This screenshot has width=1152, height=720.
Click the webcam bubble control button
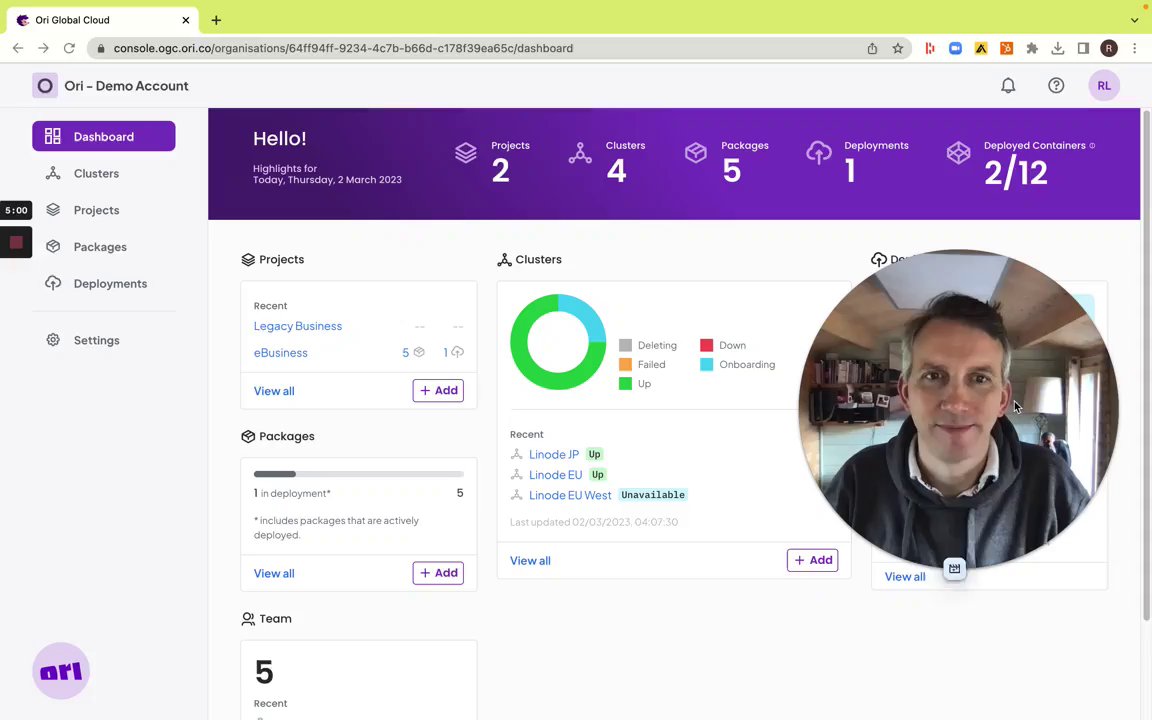tap(954, 568)
